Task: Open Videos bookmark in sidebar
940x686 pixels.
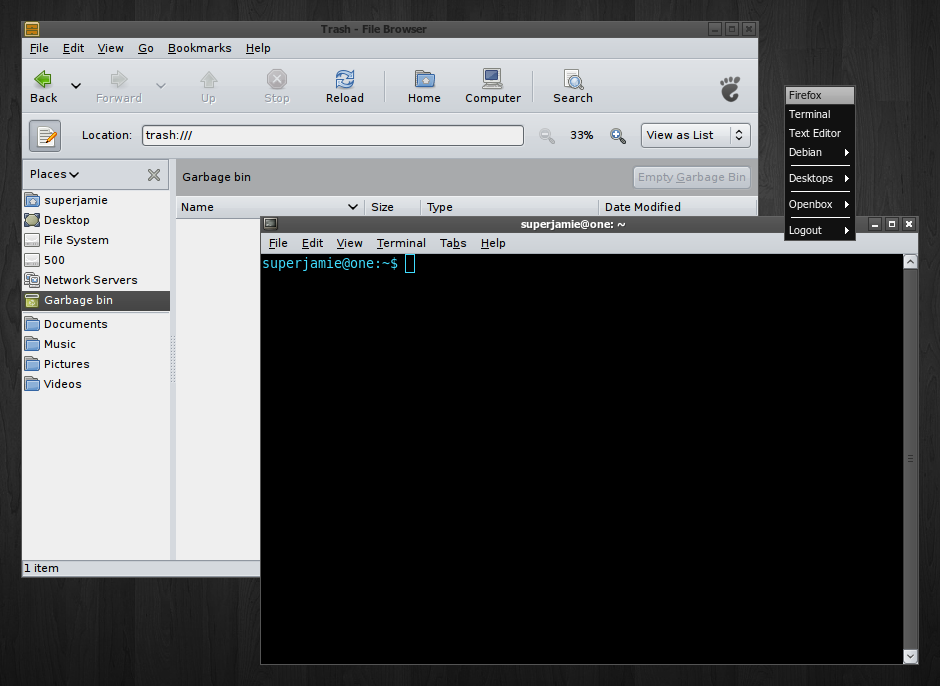Action: (x=96, y=384)
